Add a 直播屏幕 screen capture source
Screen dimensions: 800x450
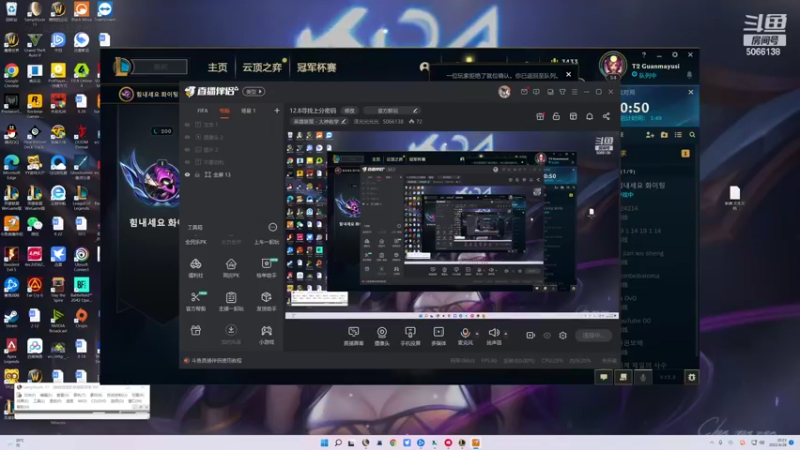tap(354, 336)
